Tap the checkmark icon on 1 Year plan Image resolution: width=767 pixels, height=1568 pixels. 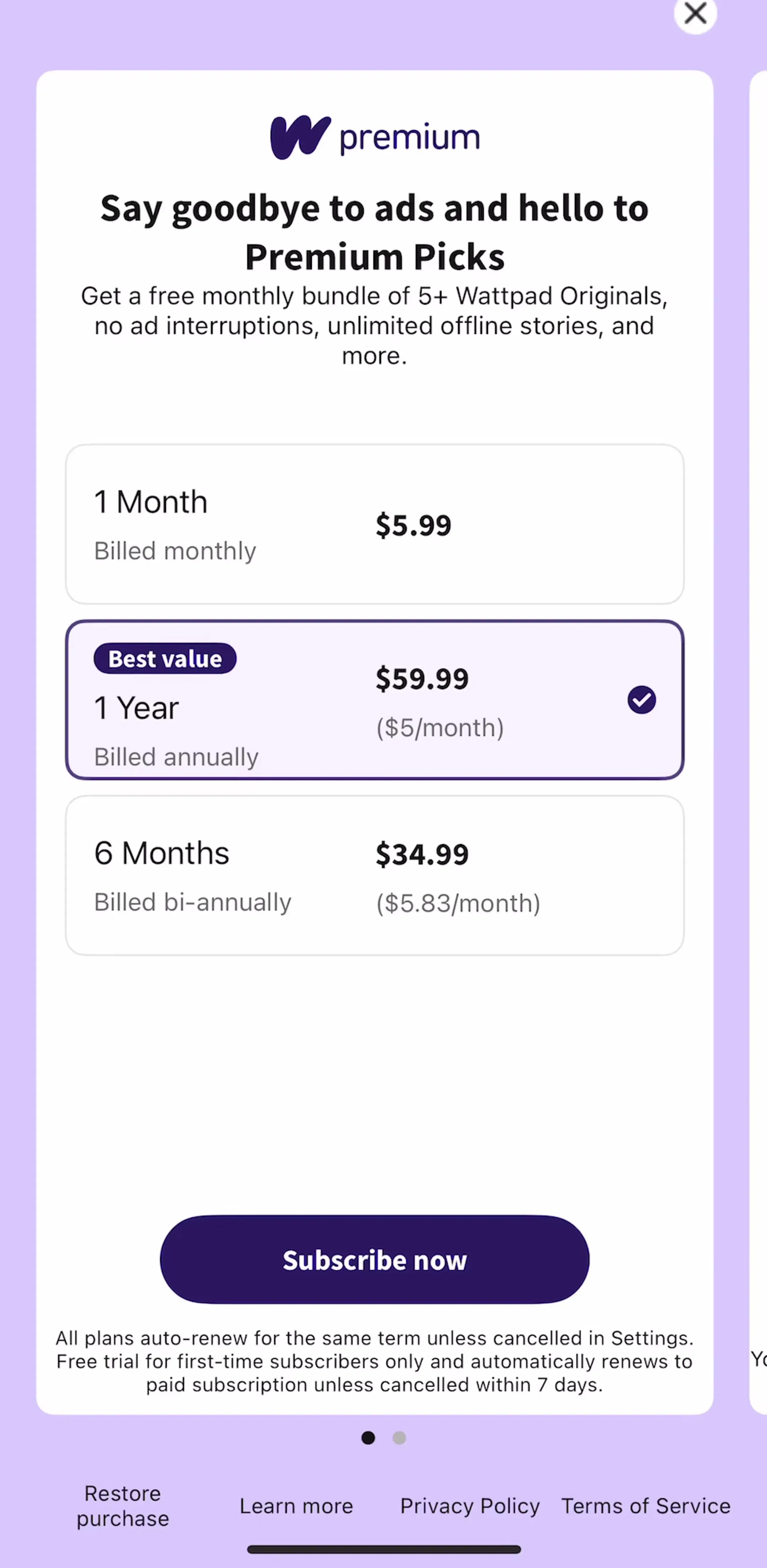click(642, 699)
